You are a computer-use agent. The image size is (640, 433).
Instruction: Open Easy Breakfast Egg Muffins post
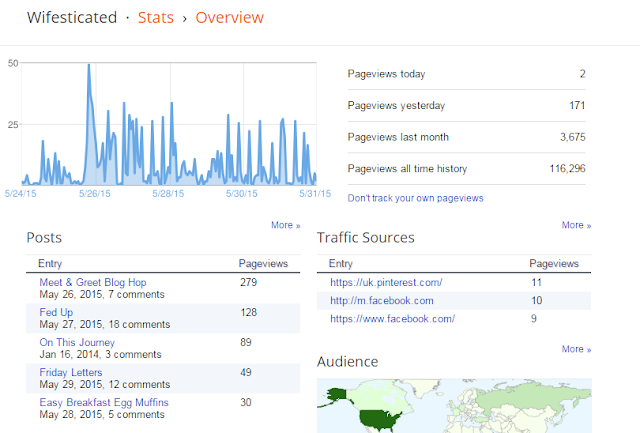pos(104,402)
